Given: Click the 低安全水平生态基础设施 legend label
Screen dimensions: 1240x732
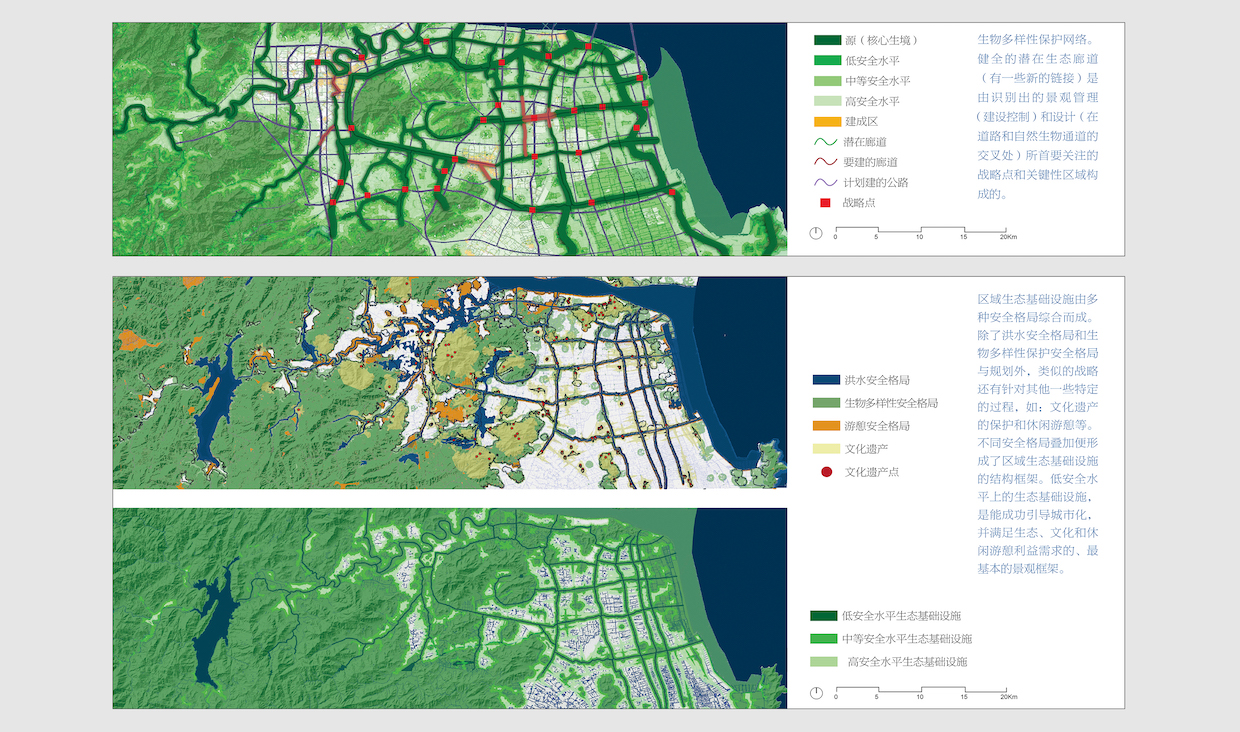Looking at the screenshot, I should (901, 616).
